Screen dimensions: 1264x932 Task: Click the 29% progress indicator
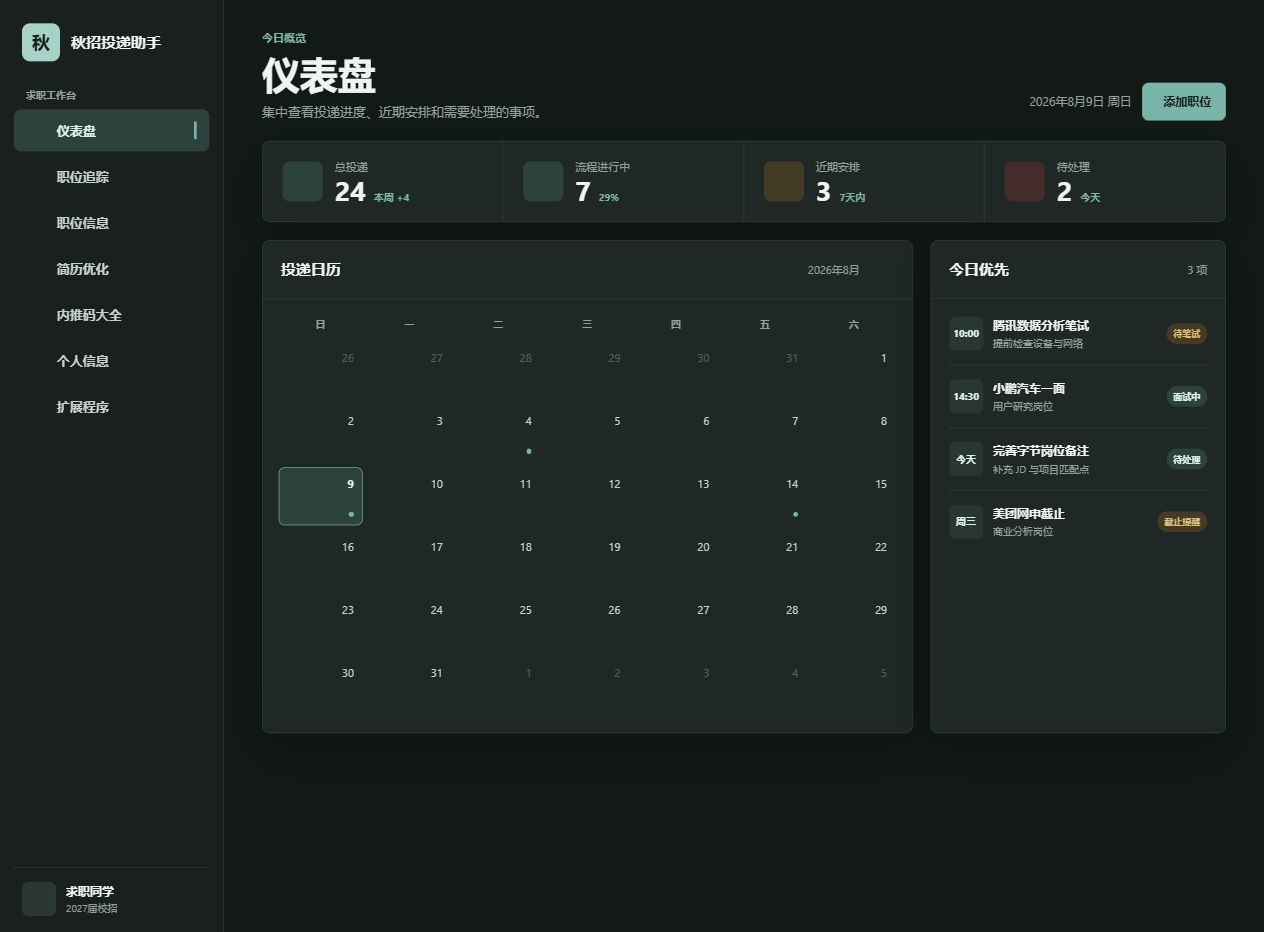[x=608, y=198]
